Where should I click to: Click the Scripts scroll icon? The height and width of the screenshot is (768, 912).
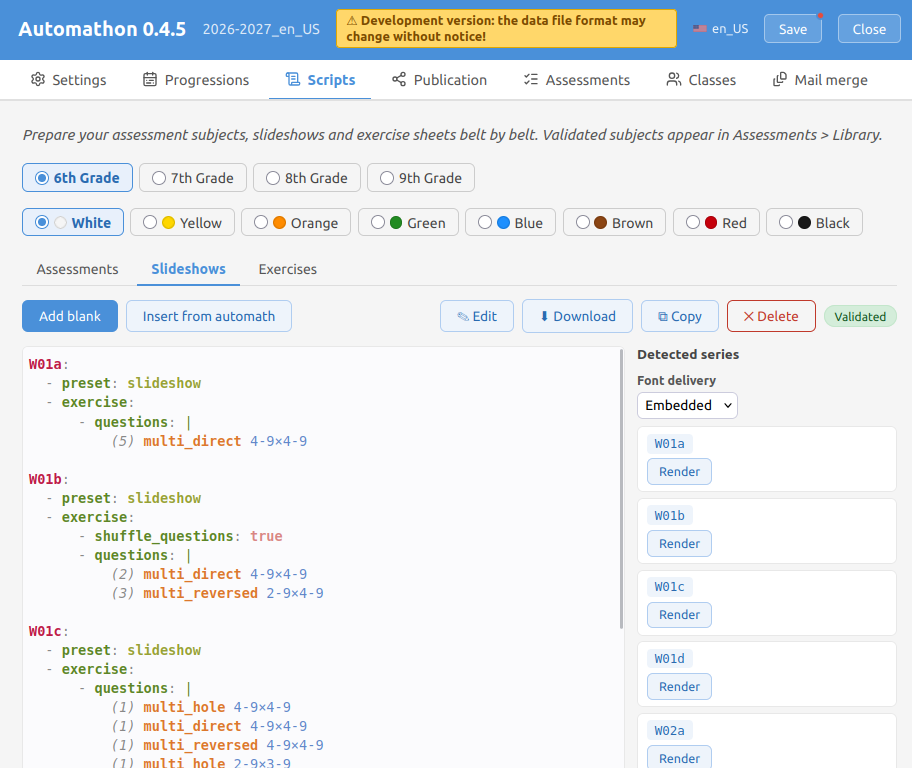[293, 80]
